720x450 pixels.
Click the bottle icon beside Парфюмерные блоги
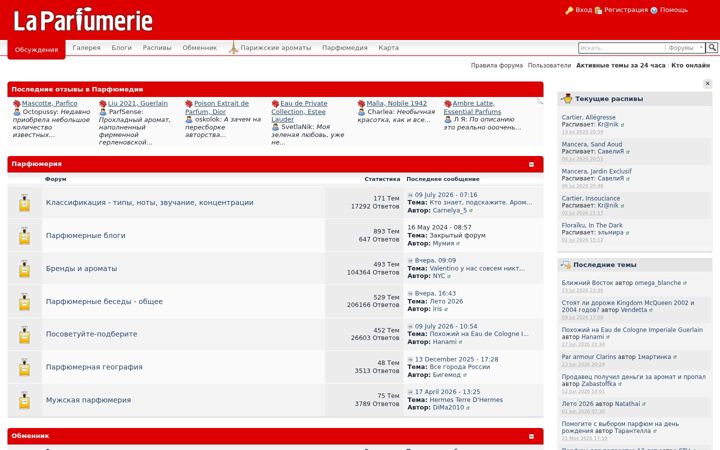pyautogui.click(x=24, y=236)
